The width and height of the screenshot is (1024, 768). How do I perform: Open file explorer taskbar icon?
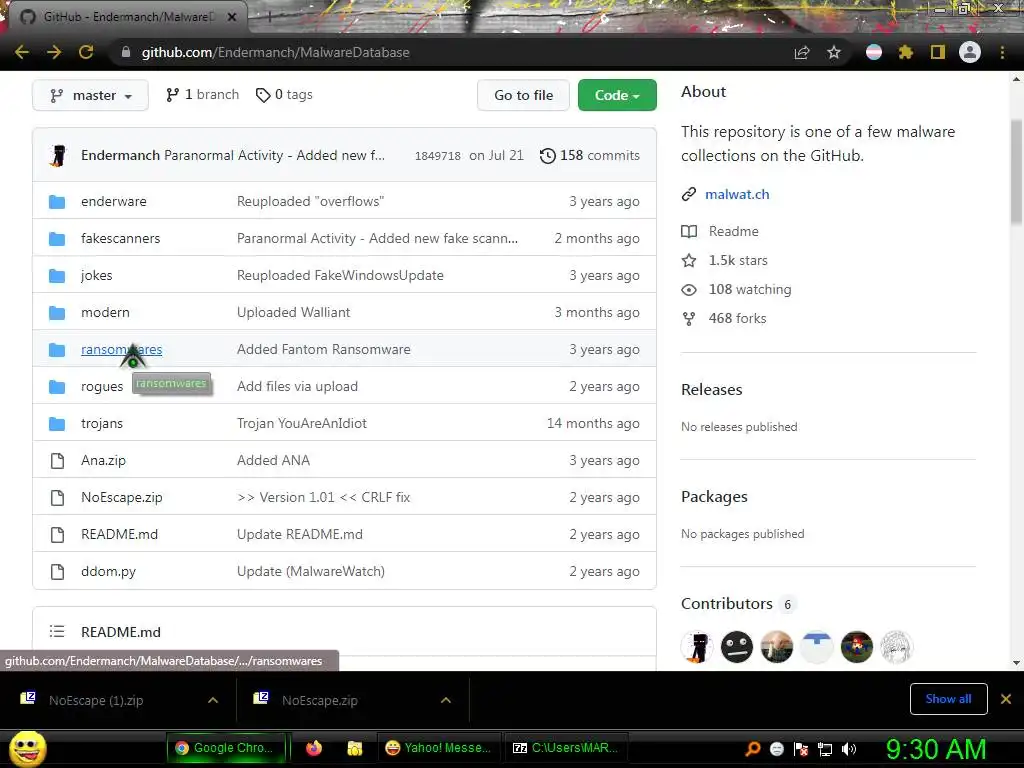(x=355, y=748)
